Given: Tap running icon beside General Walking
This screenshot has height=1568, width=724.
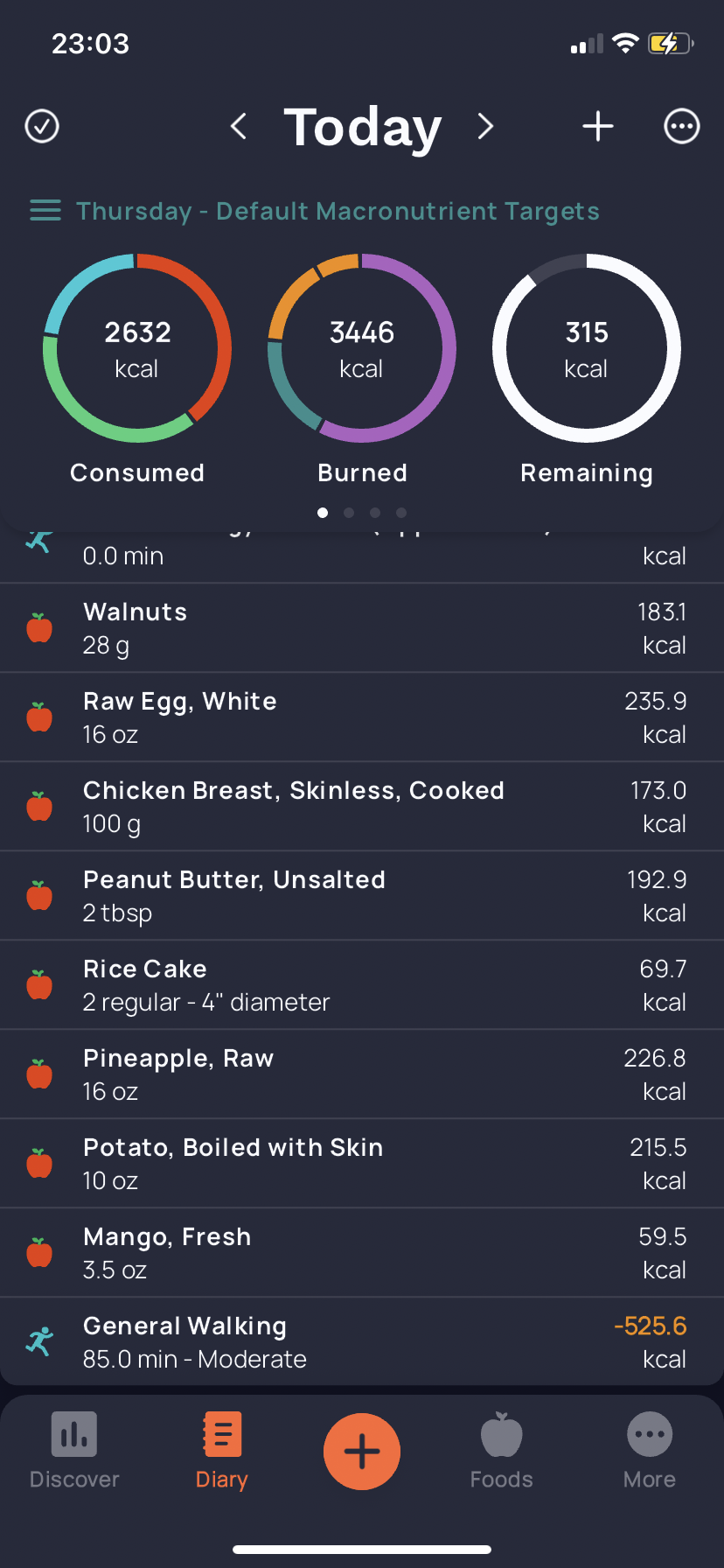Looking at the screenshot, I should point(39,1341).
